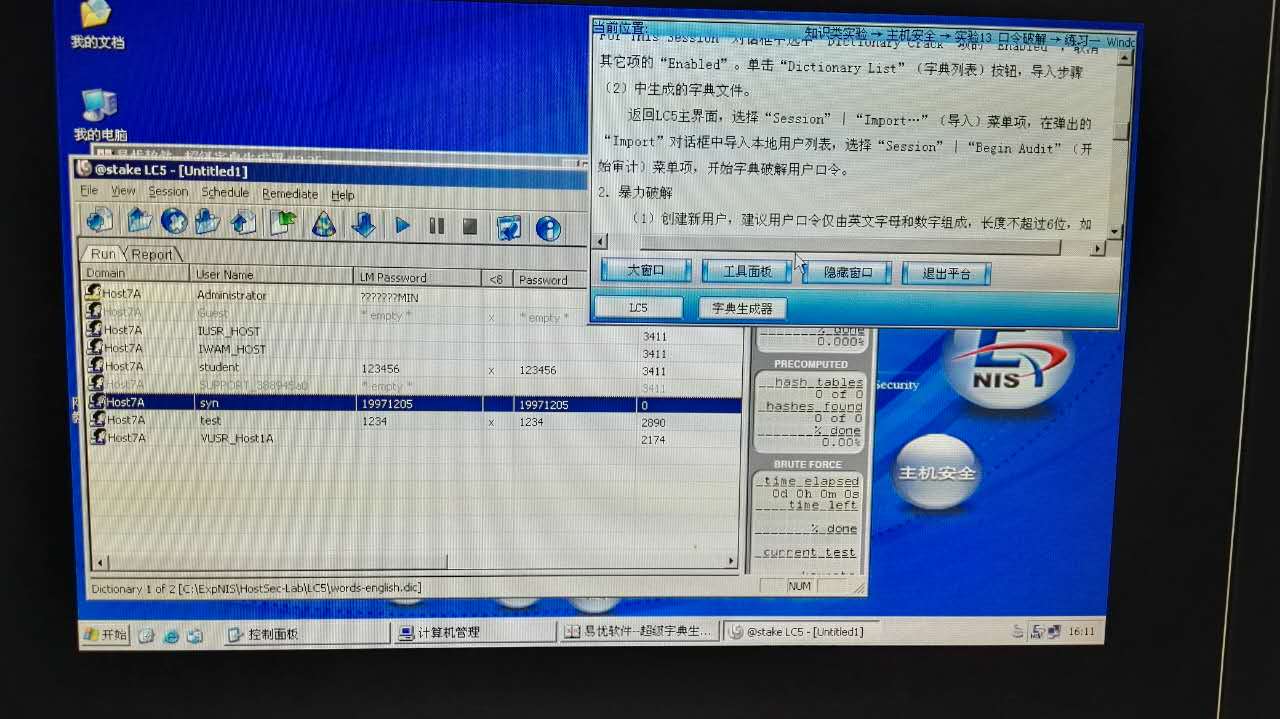This screenshot has height=719, width=1280.
Task: Click the 隐藏窗口 button
Action: click(x=848, y=273)
